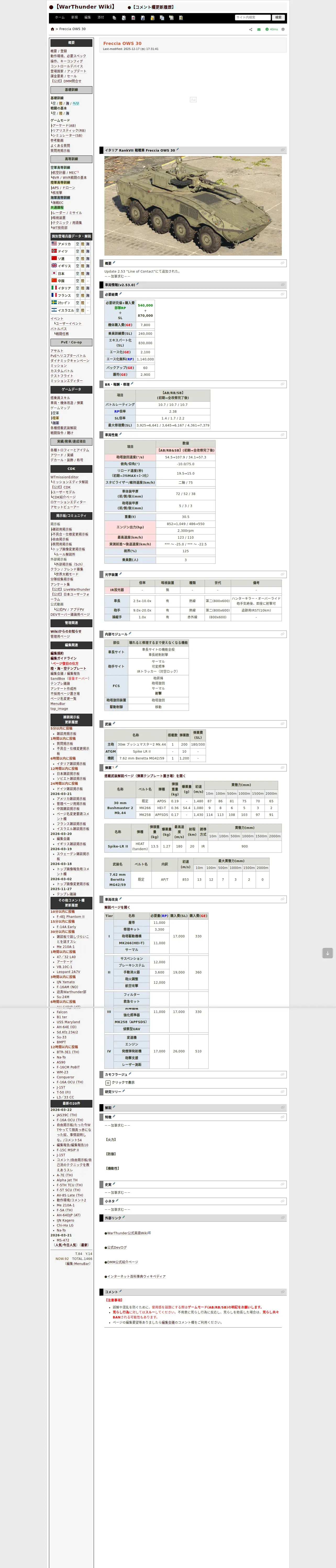Screen dimensions: 336x1568
Task: Click the 検索 search button
Action: coord(279,18)
